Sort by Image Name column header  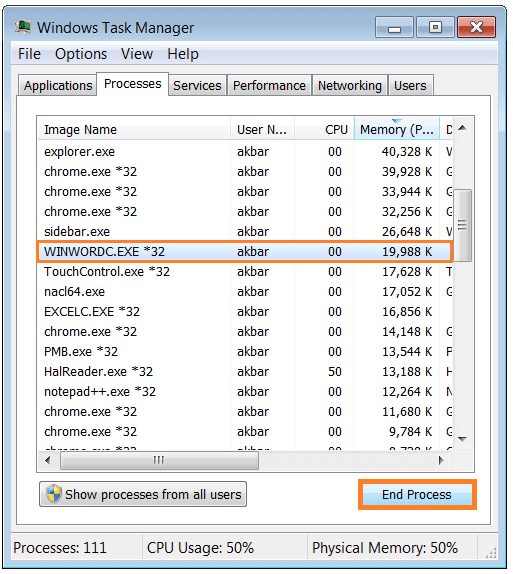[x=134, y=129]
